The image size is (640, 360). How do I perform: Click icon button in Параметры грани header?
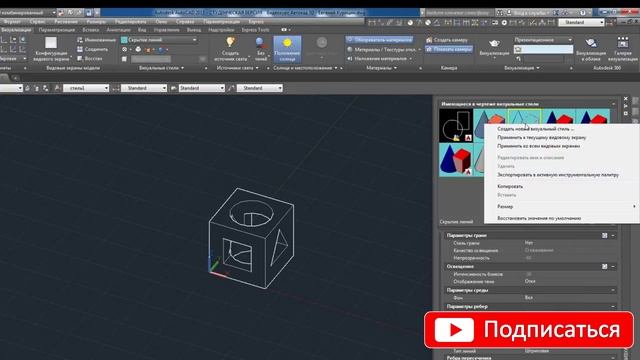tap(604, 236)
